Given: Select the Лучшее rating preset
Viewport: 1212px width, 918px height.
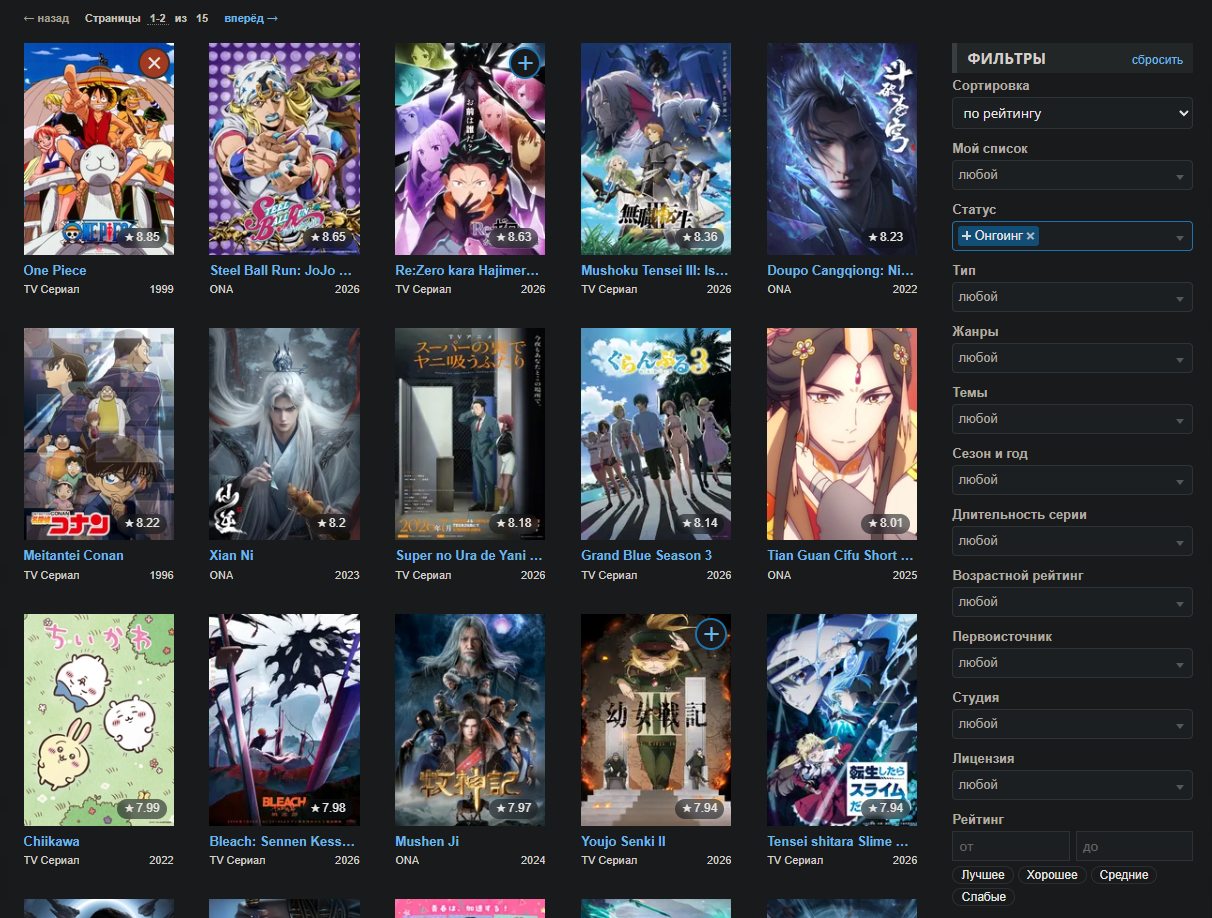Looking at the screenshot, I should [983, 875].
